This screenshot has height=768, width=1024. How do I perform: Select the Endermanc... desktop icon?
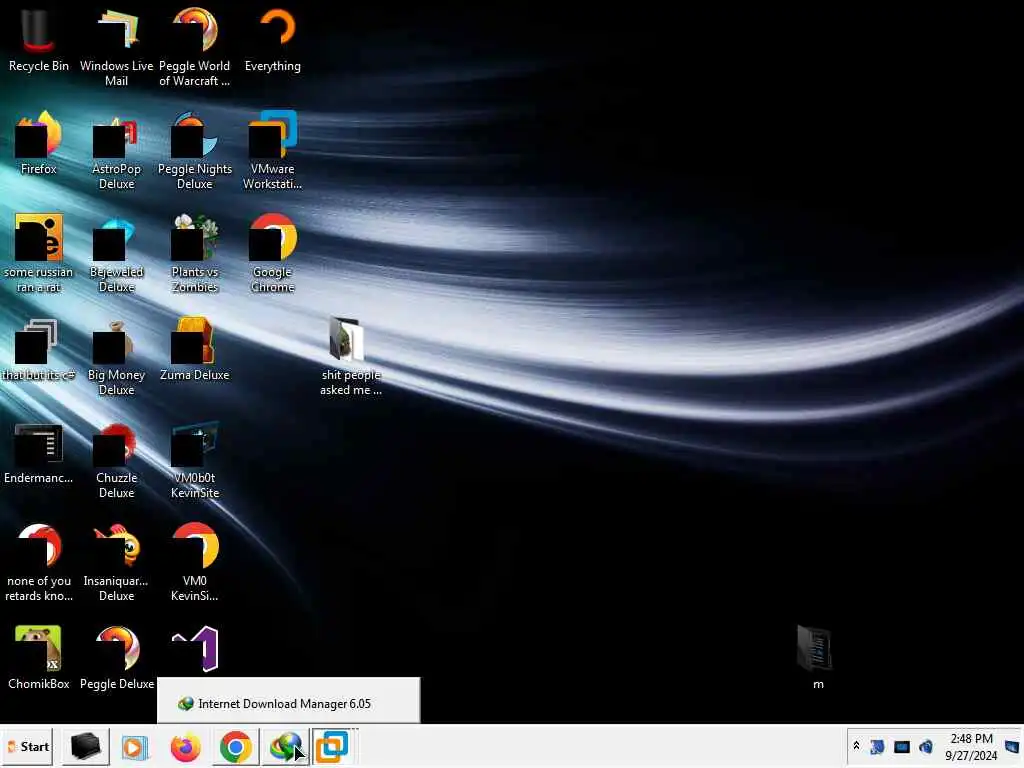(x=39, y=453)
